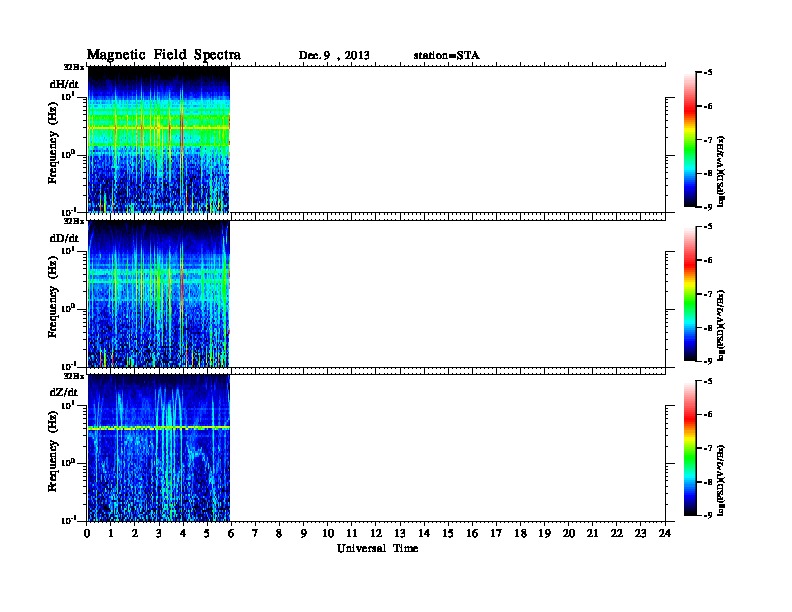The image size is (792, 612).
Task: Click the hour 11 tick label
Action: coord(352,534)
